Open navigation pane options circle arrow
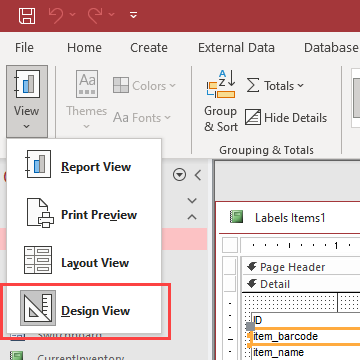The width and height of the screenshot is (360, 360). click(179, 175)
